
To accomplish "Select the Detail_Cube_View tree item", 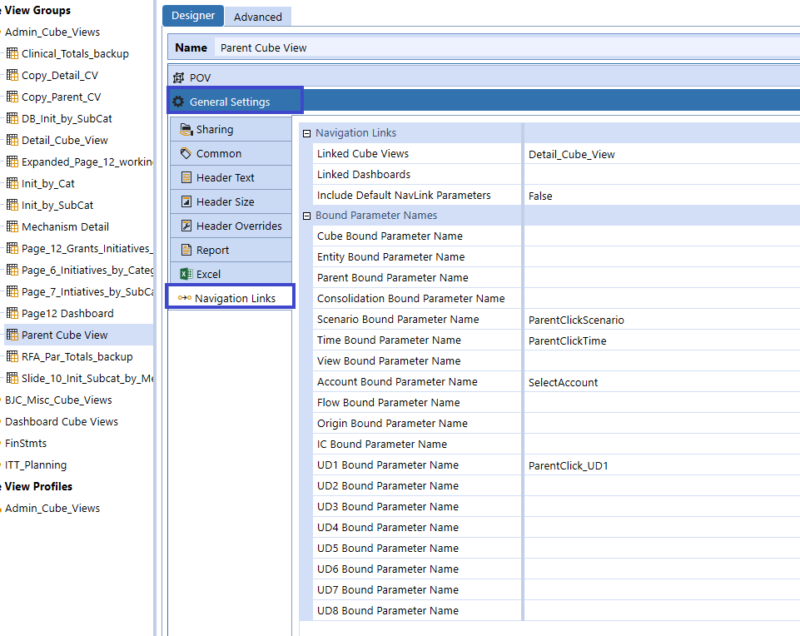I will [73, 139].
